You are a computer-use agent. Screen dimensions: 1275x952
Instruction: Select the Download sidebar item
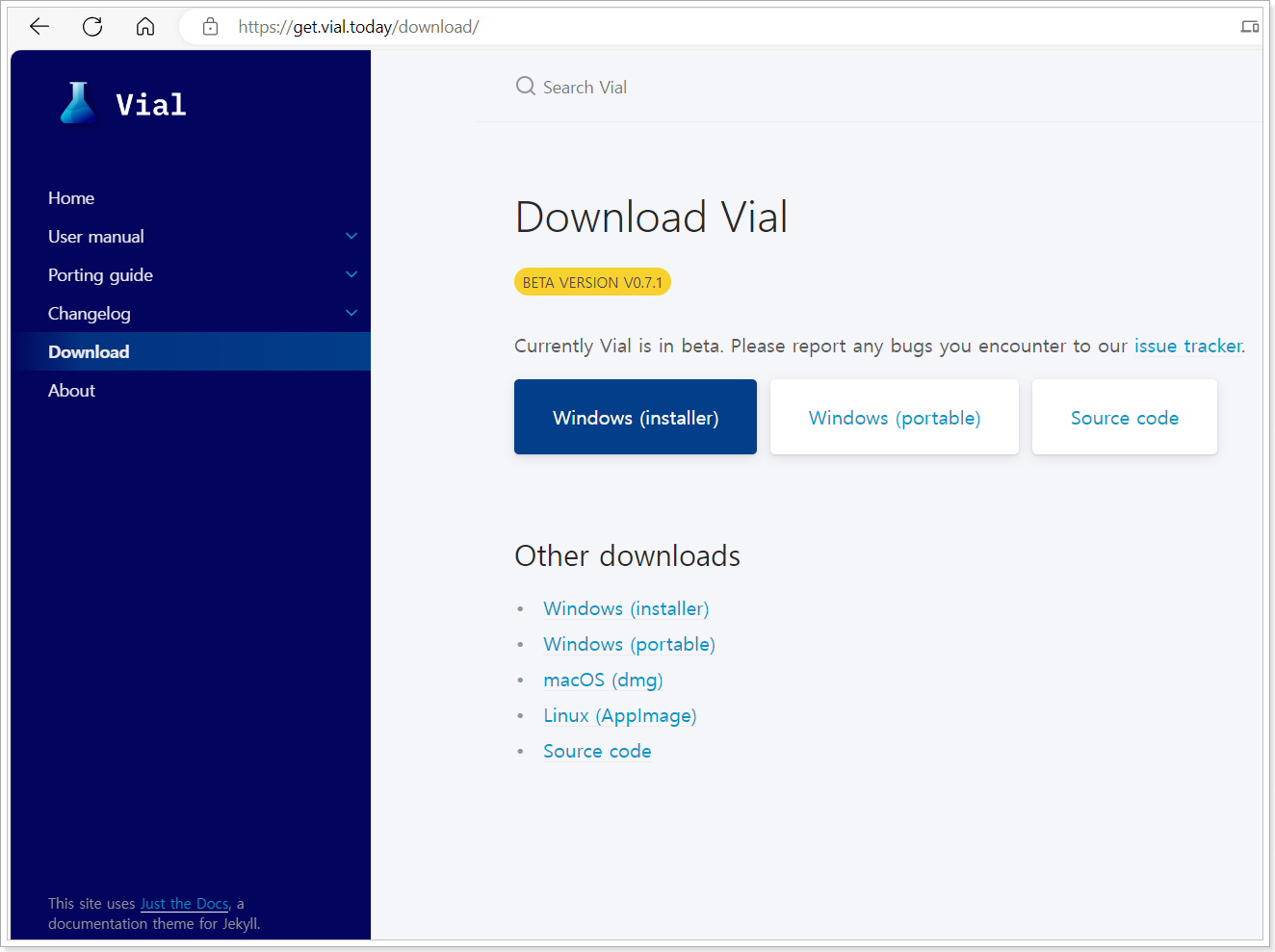click(x=191, y=351)
